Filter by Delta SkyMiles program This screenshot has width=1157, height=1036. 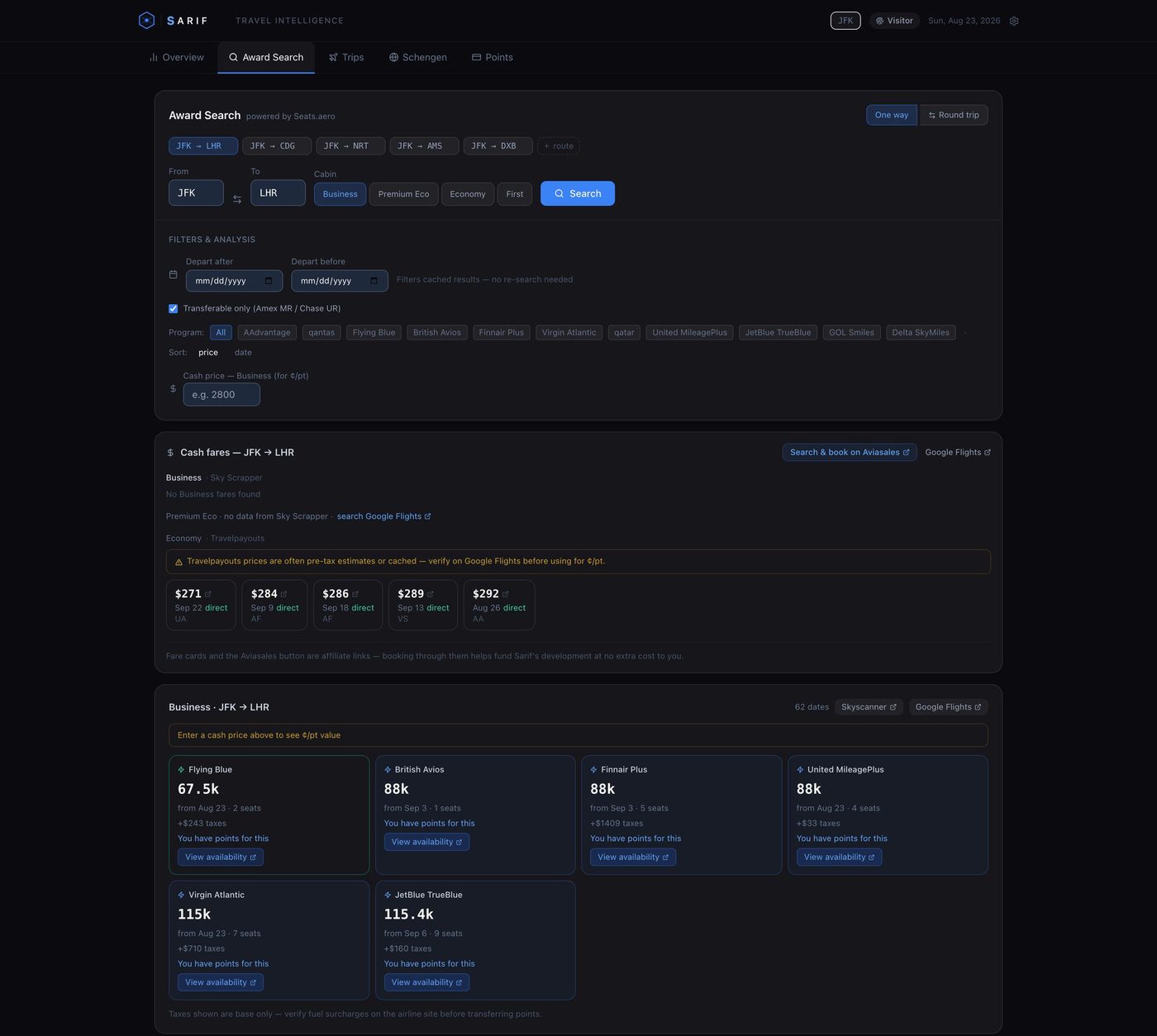coord(921,332)
